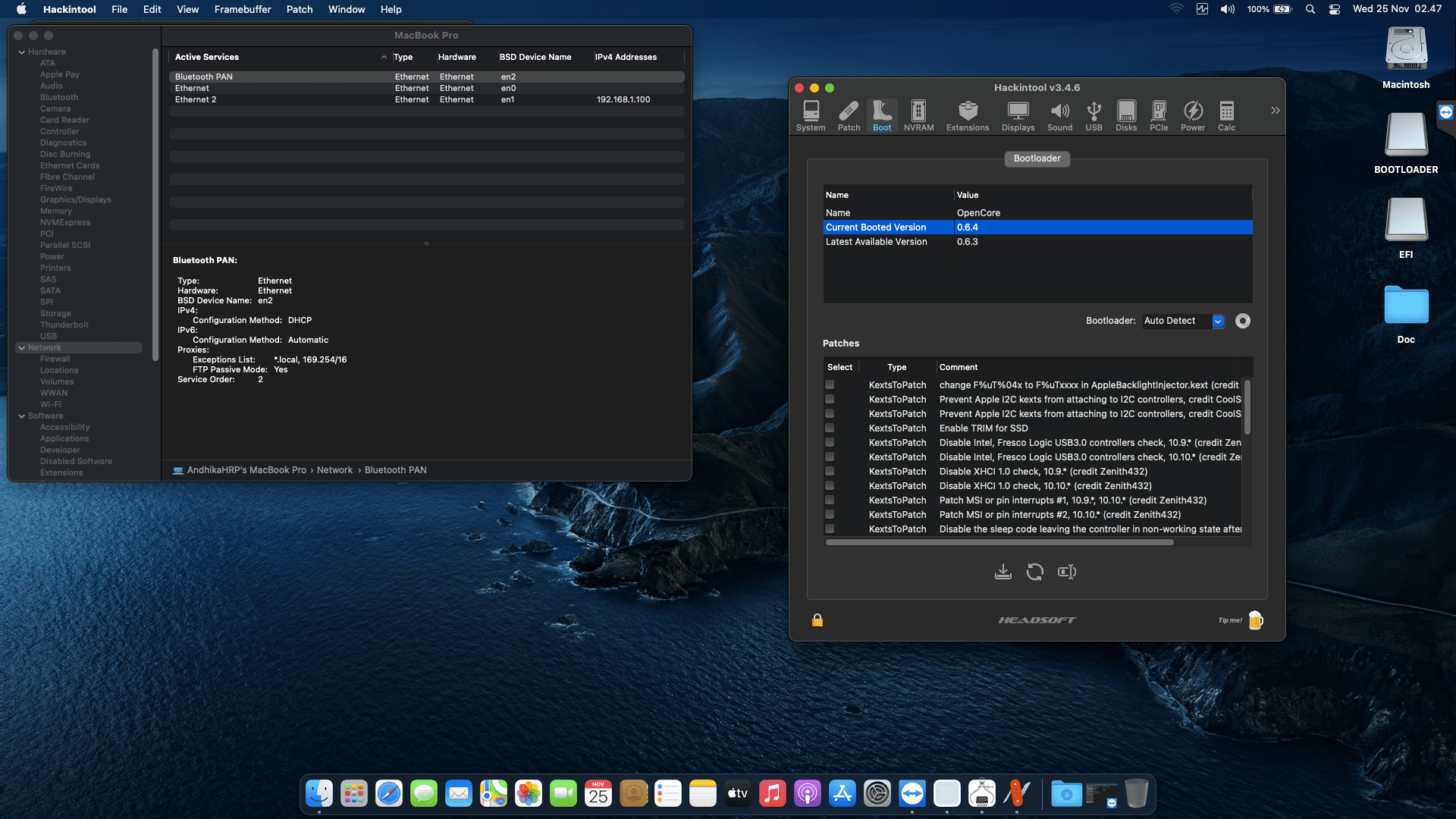Select checkbox for Disable XHCI 10.9 patch

click(830, 472)
